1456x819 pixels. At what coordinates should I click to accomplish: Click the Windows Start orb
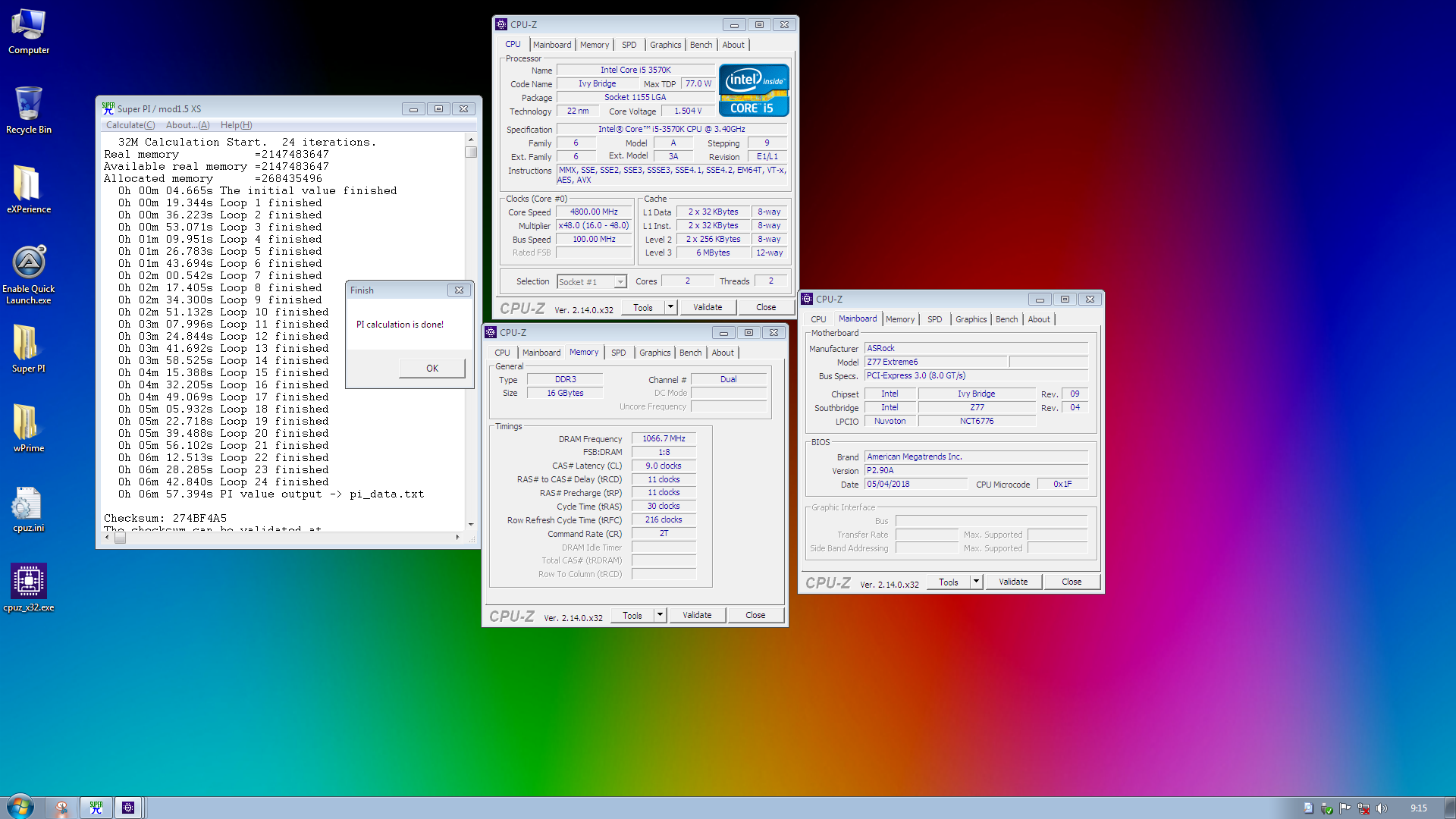tap(20, 808)
